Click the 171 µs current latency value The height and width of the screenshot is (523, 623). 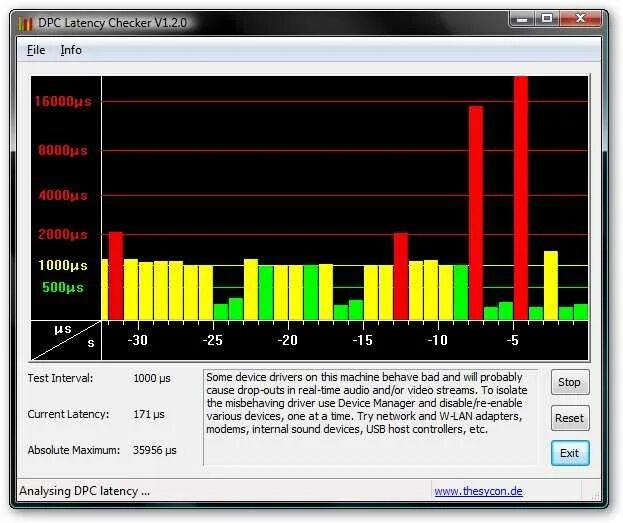coord(149,414)
